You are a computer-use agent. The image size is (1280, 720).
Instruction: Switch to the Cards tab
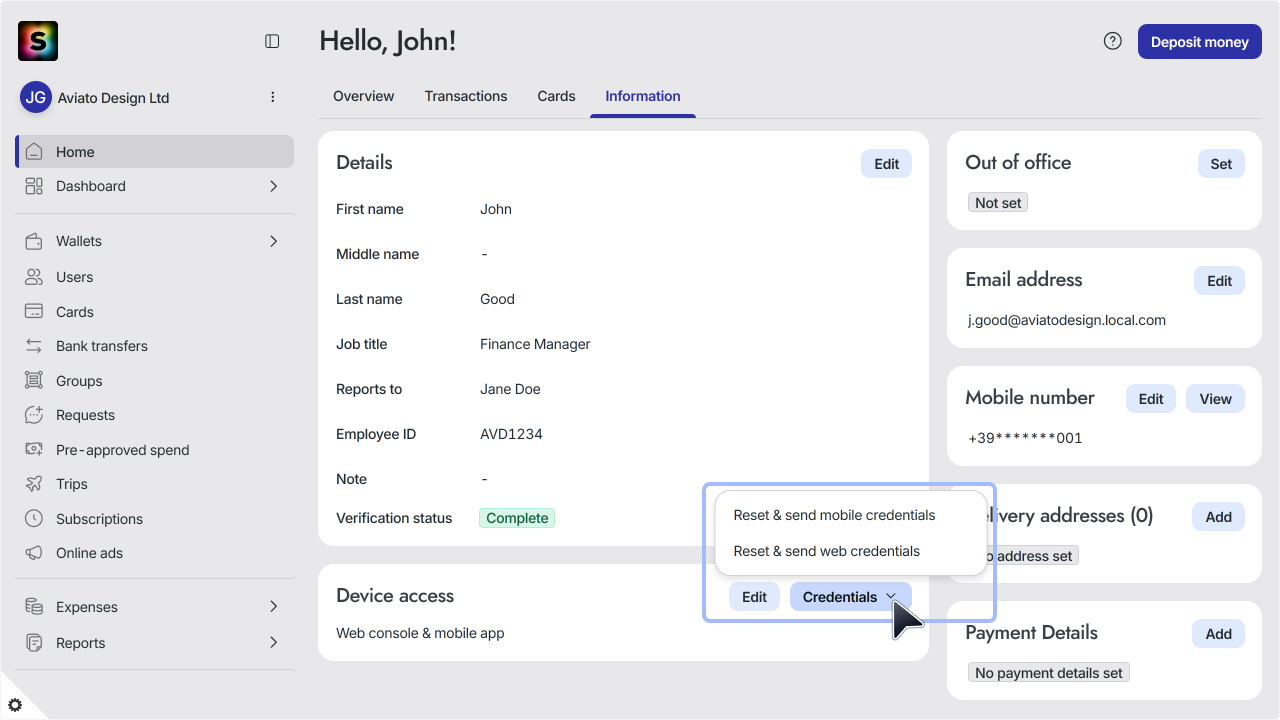556,96
